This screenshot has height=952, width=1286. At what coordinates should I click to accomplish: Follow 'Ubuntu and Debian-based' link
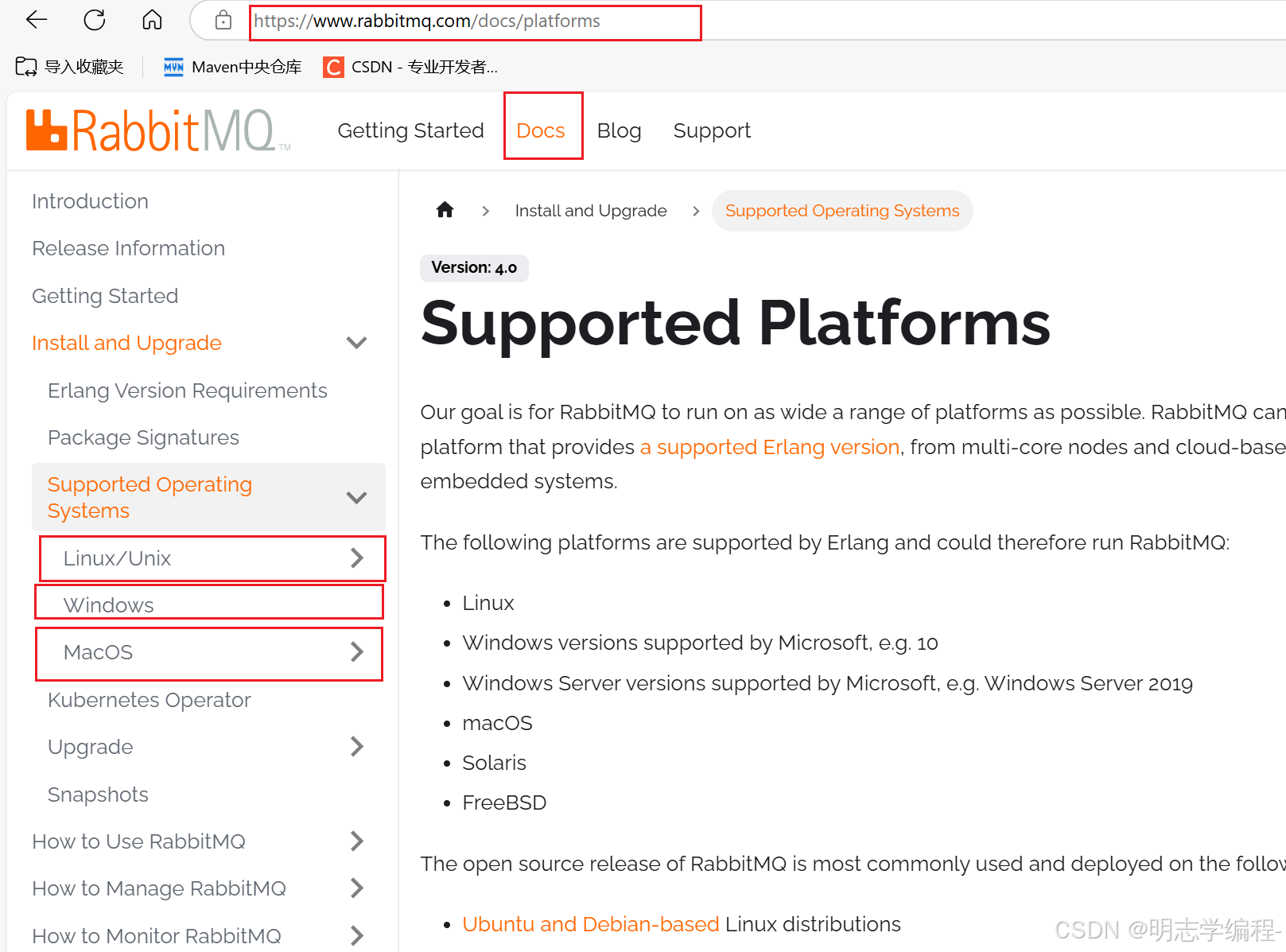(x=591, y=924)
